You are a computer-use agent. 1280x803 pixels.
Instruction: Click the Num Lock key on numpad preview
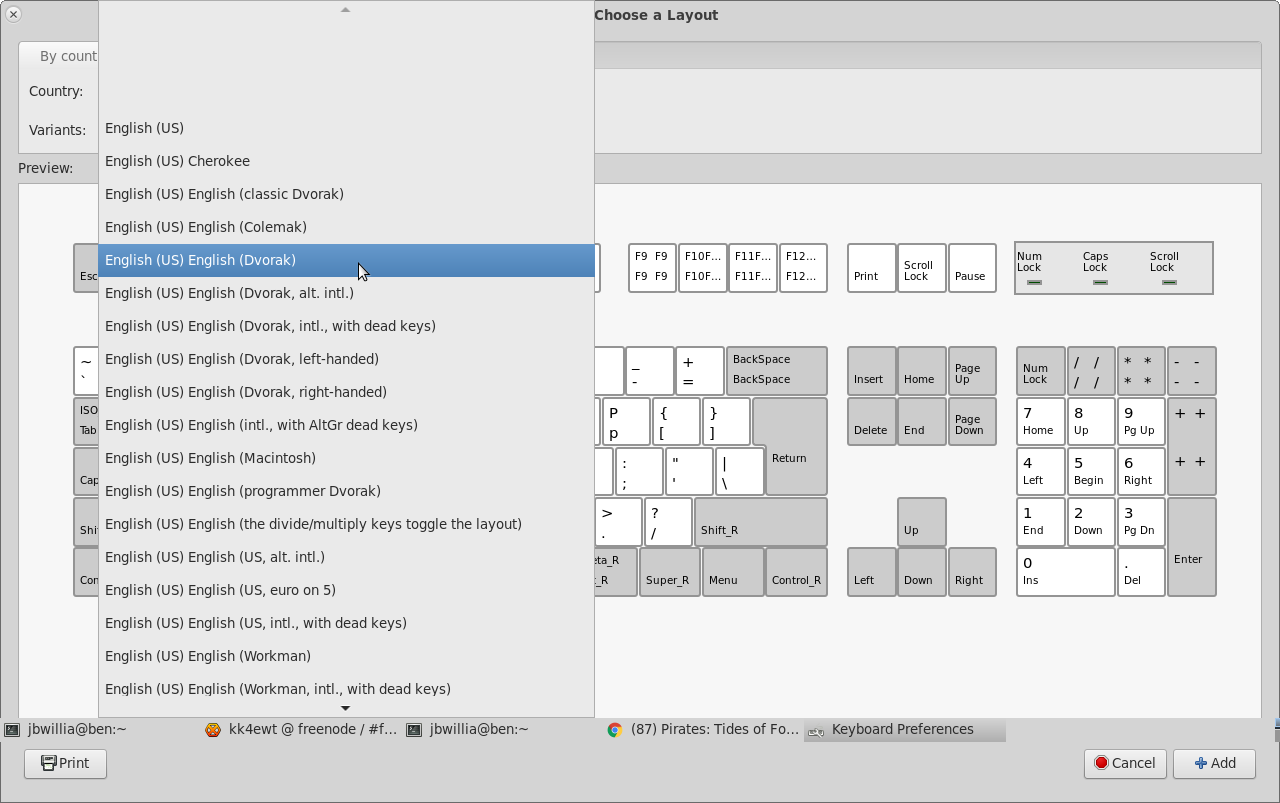click(1041, 371)
